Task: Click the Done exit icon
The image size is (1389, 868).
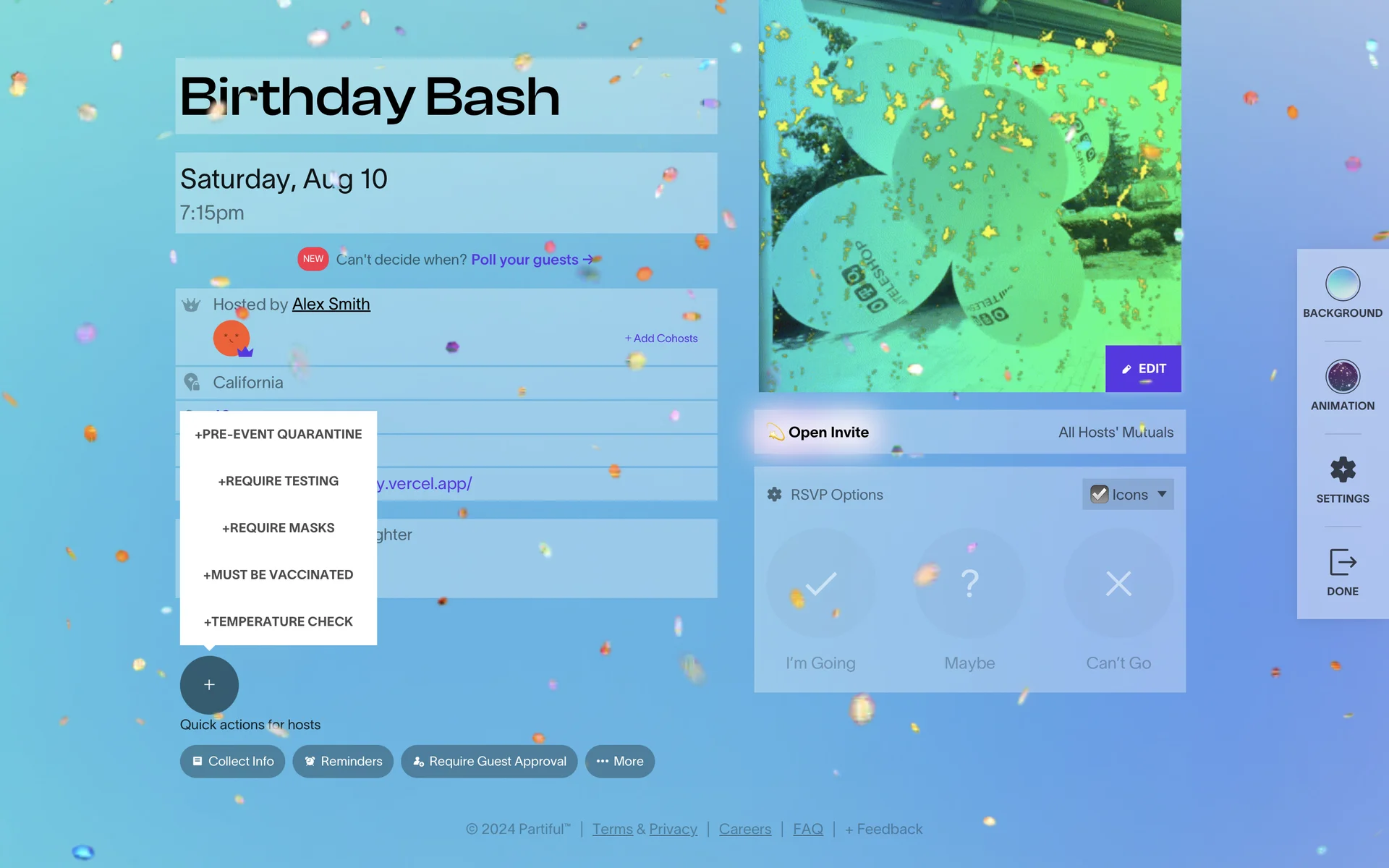Action: tap(1342, 563)
